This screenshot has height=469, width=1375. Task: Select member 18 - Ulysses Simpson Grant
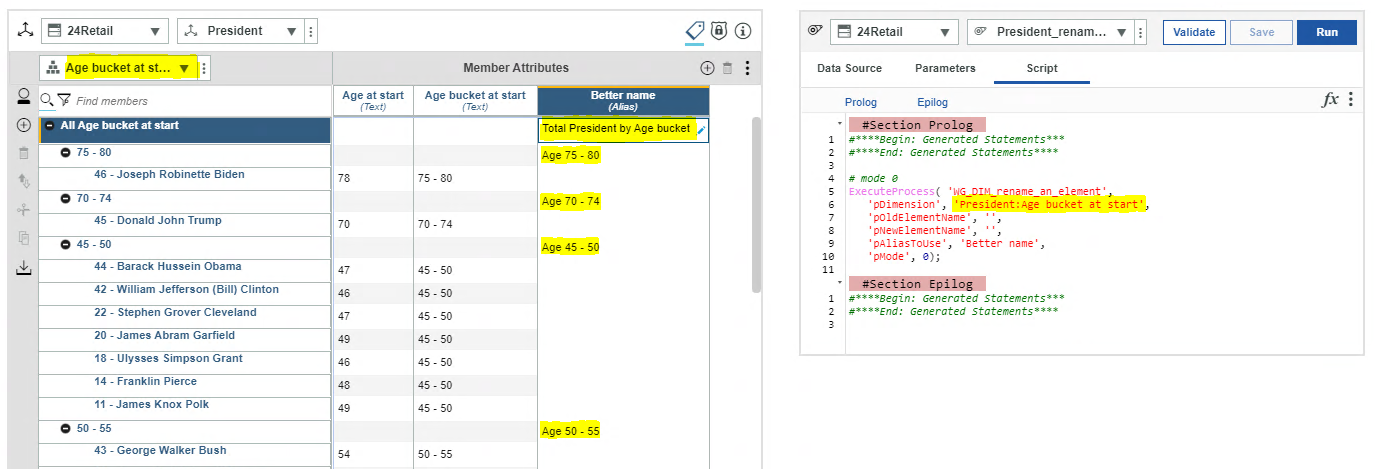click(x=169, y=359)
